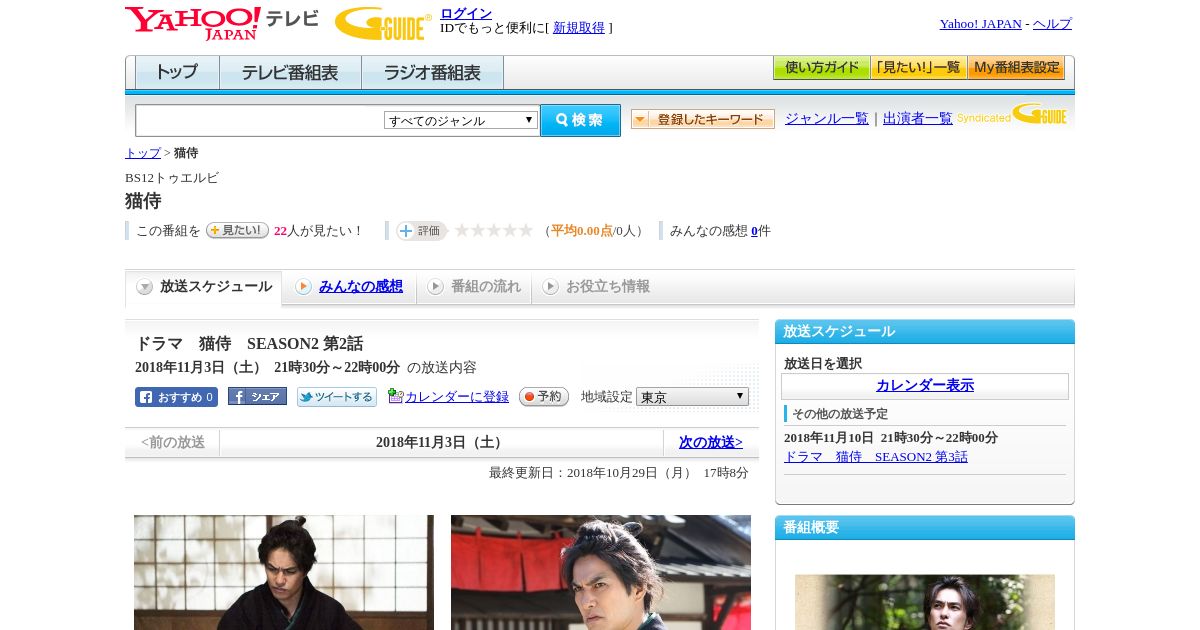Select the 番組の流れ tab
Viewport: 1200px width, 630px height.
[x=475, y=287]
